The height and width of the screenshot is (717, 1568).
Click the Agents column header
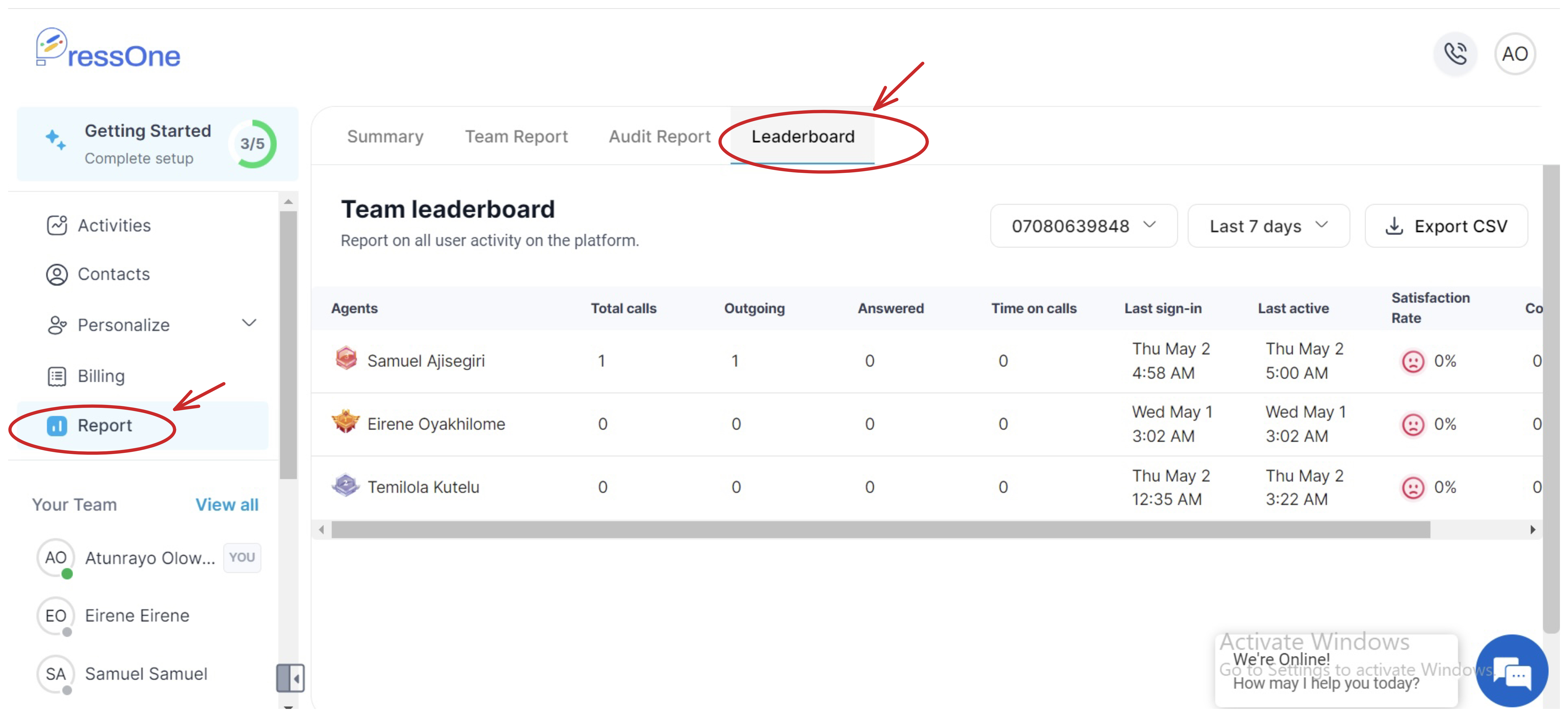[354, 309]
